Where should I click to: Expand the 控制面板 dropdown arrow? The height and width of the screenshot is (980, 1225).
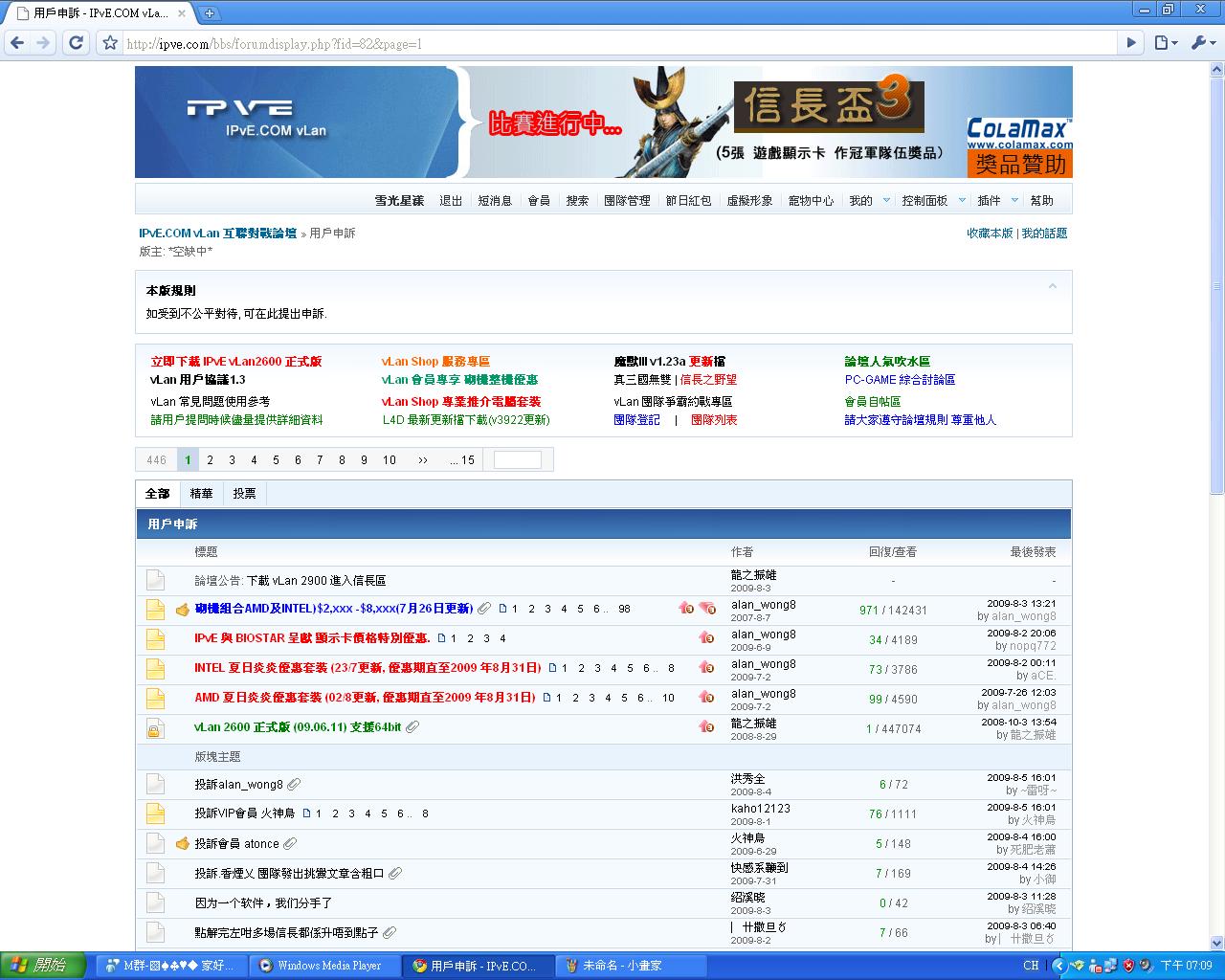pos(961,200)
